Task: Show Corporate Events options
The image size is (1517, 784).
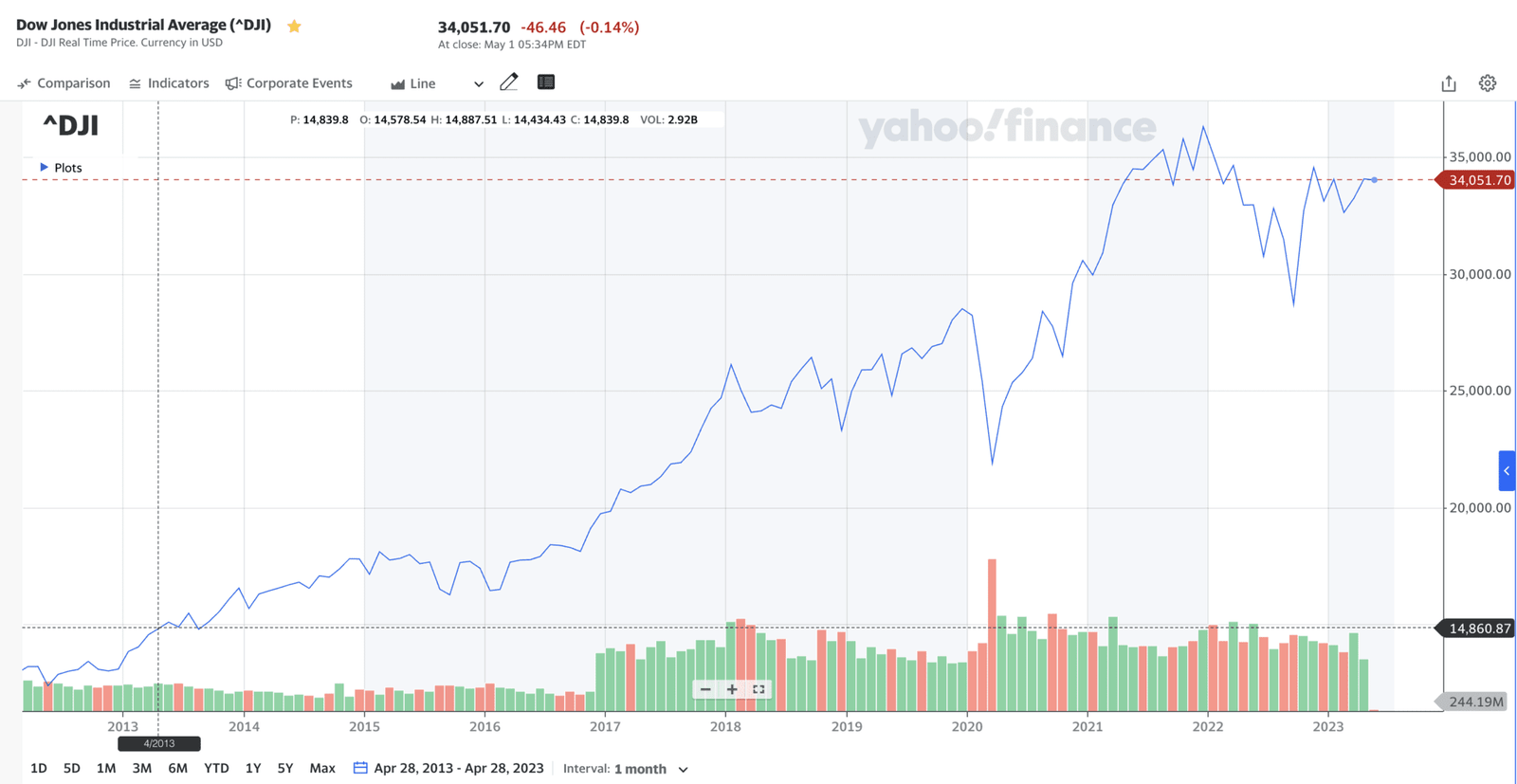Action: 289,82
